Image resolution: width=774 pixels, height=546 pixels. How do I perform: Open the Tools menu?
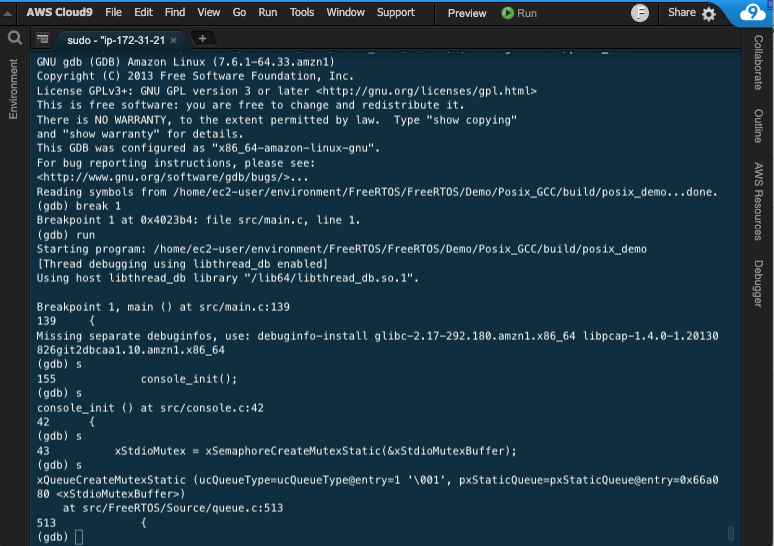pos(302,12)
